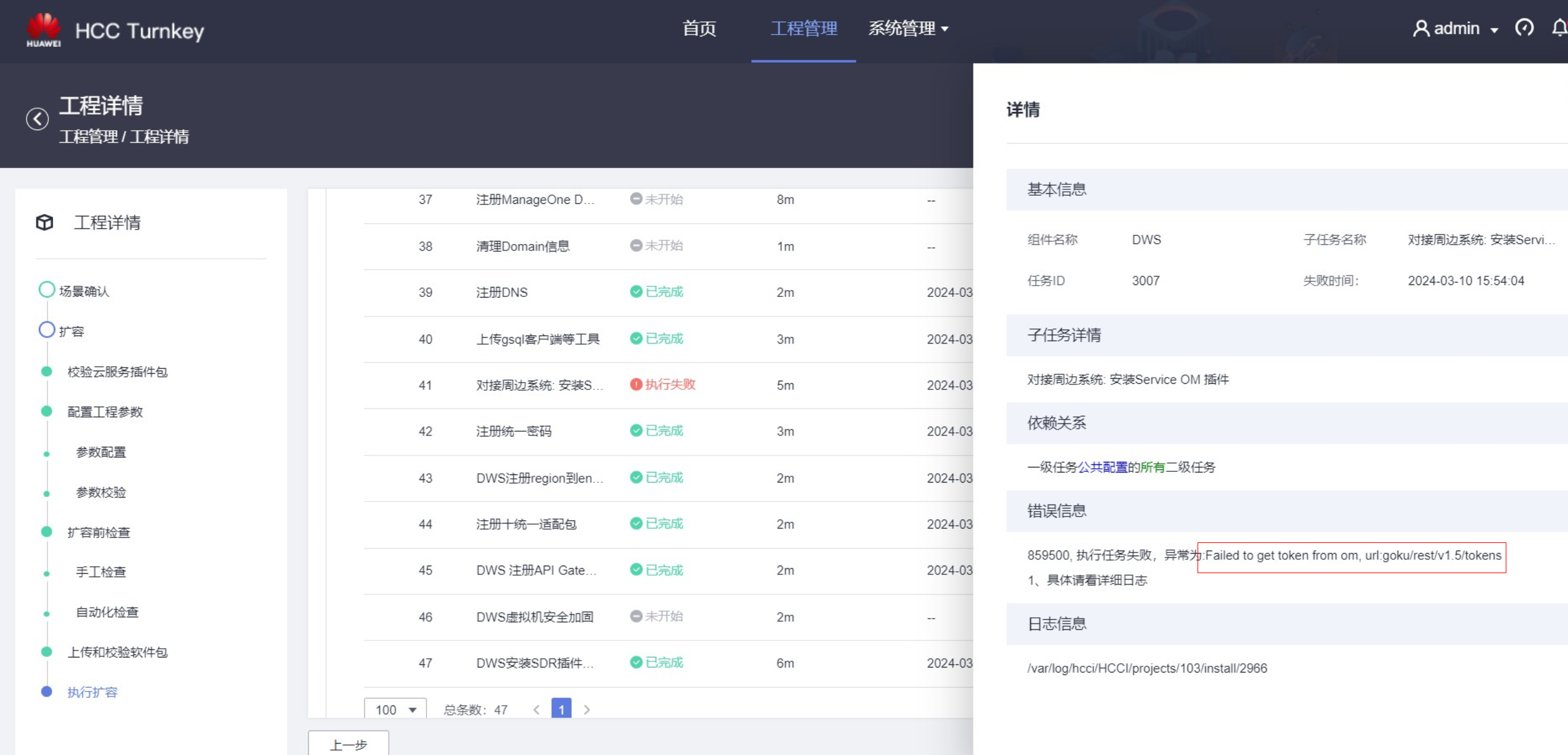This screenshot has width=1568, height=755.
Task: Click the 工程详情 cube icon
Action: point(45,222)
